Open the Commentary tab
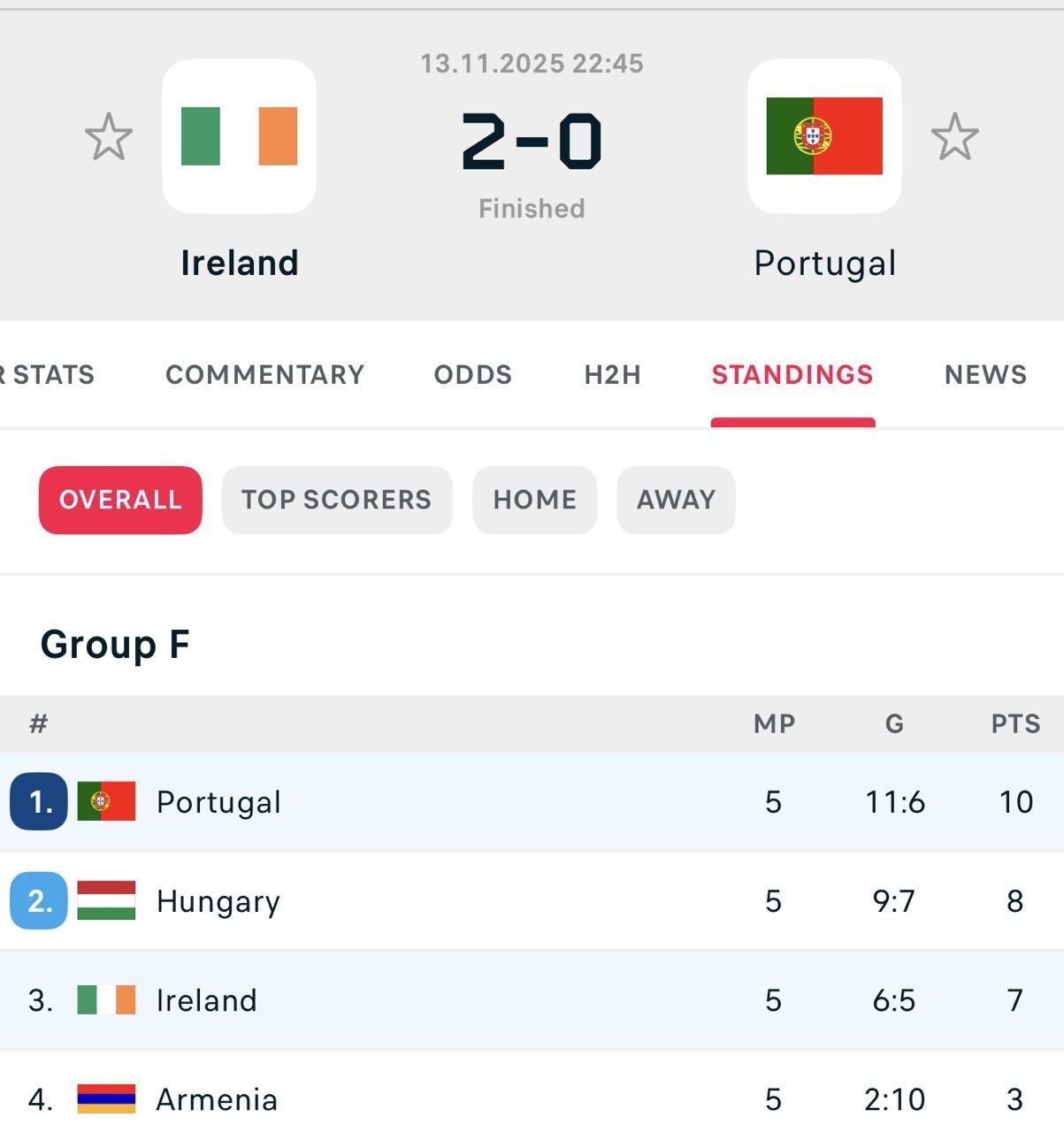The width and height of the screenshot is (1064, 1132). tap(264, 375)
